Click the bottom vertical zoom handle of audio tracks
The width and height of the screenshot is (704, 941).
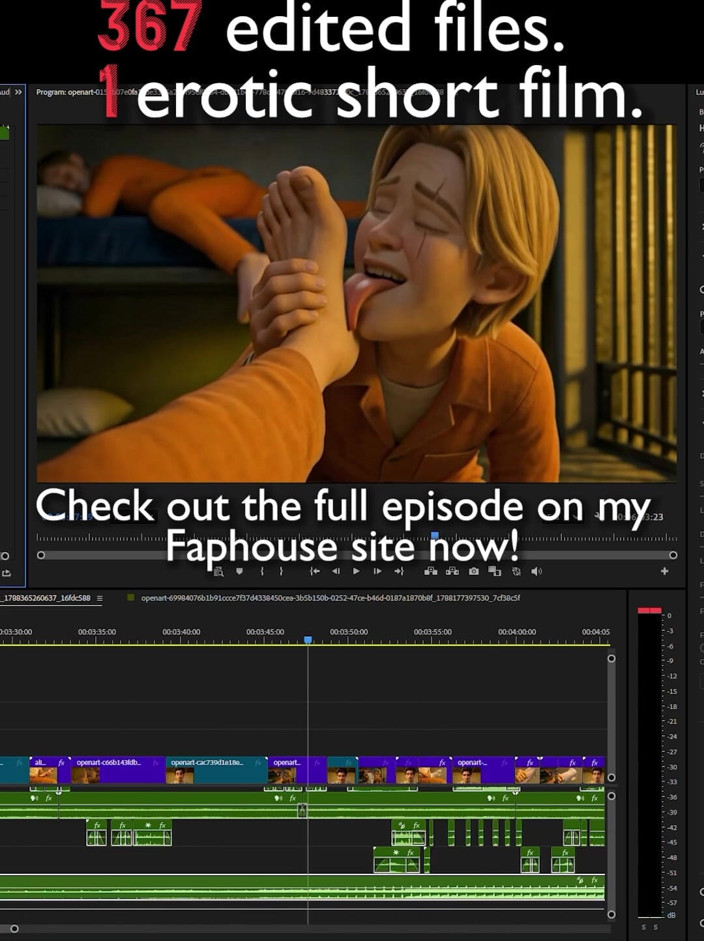click(x=612, y=915)
